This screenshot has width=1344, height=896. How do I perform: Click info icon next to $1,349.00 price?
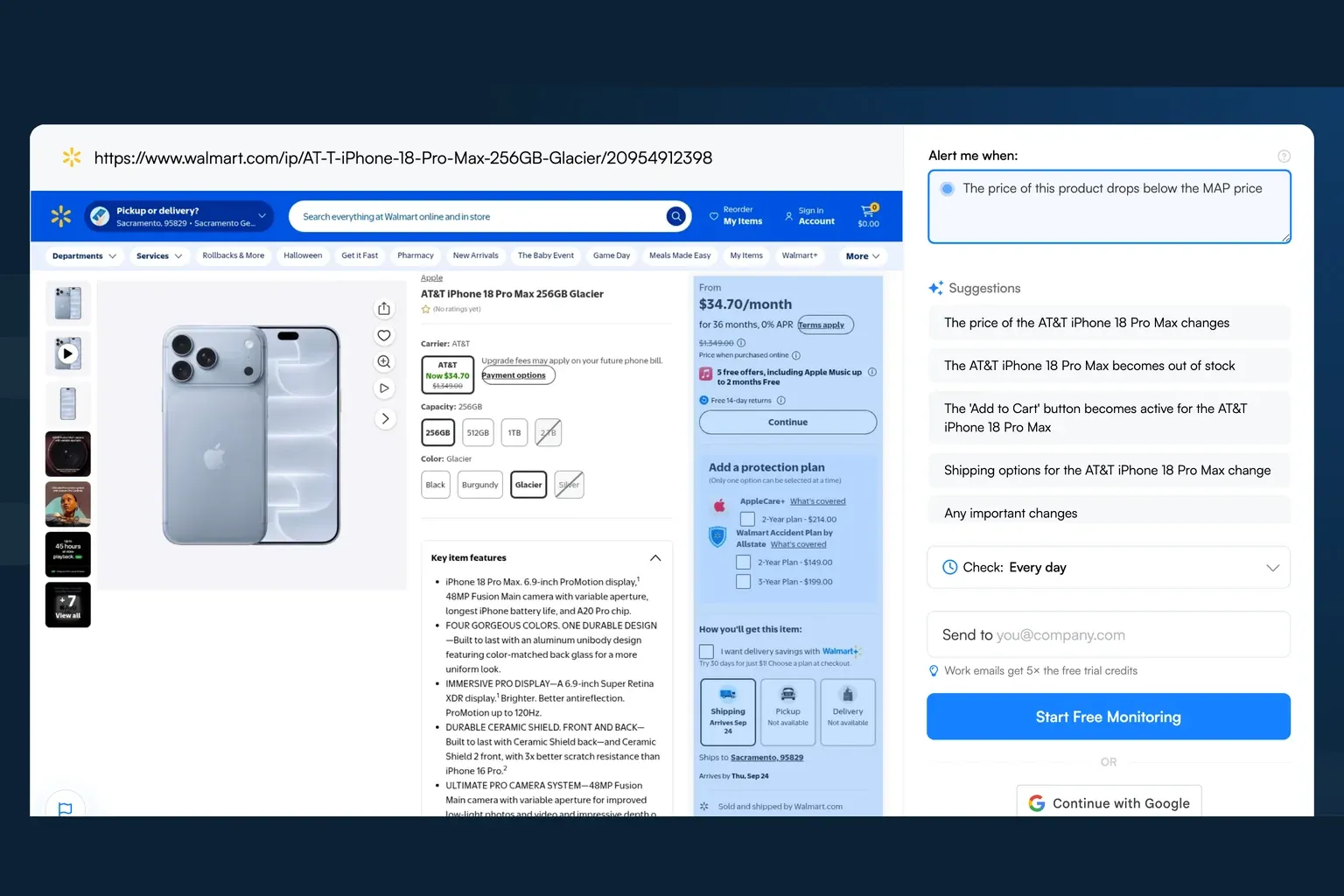point(741,343)
